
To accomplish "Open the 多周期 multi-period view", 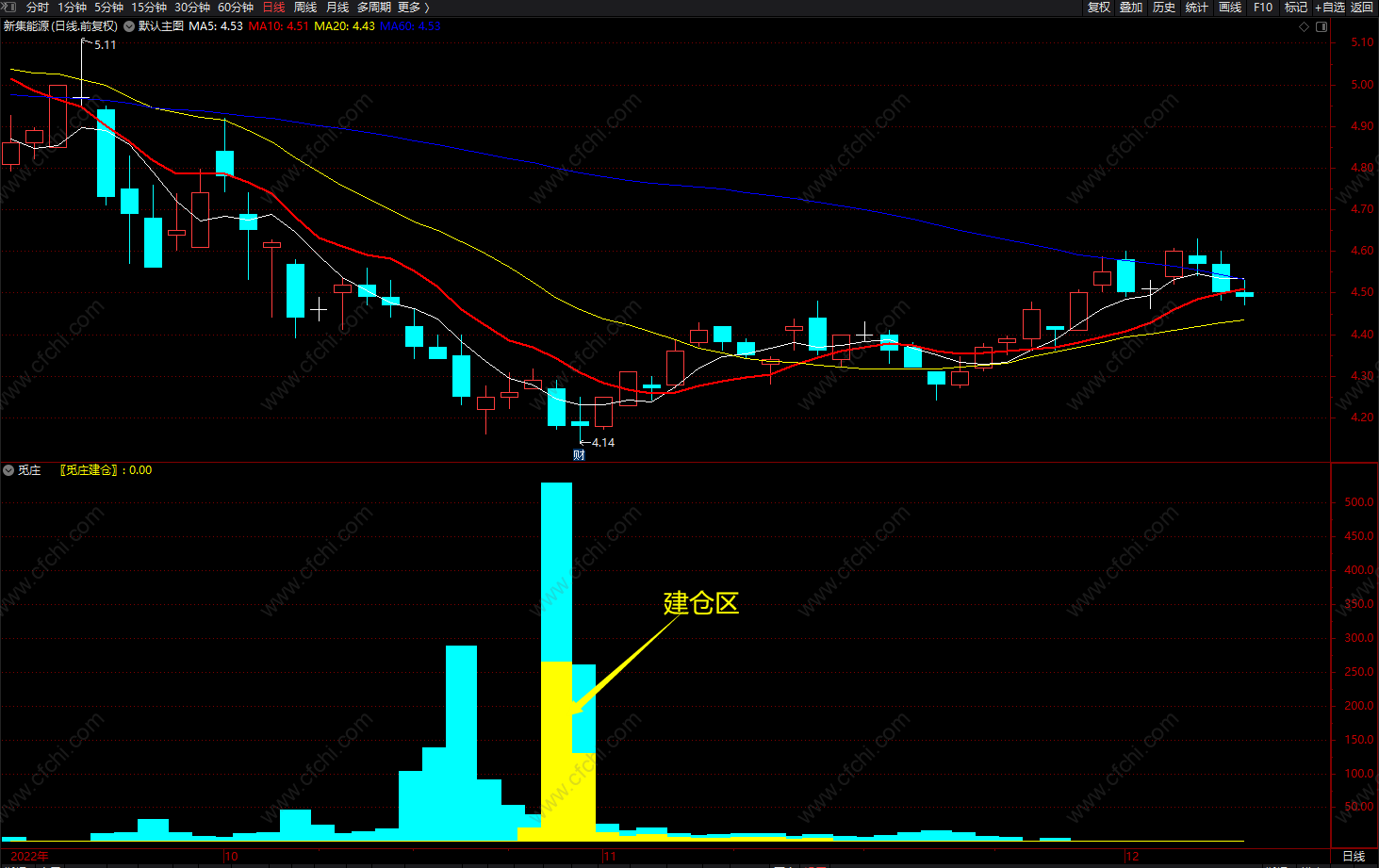I will 373,7.
